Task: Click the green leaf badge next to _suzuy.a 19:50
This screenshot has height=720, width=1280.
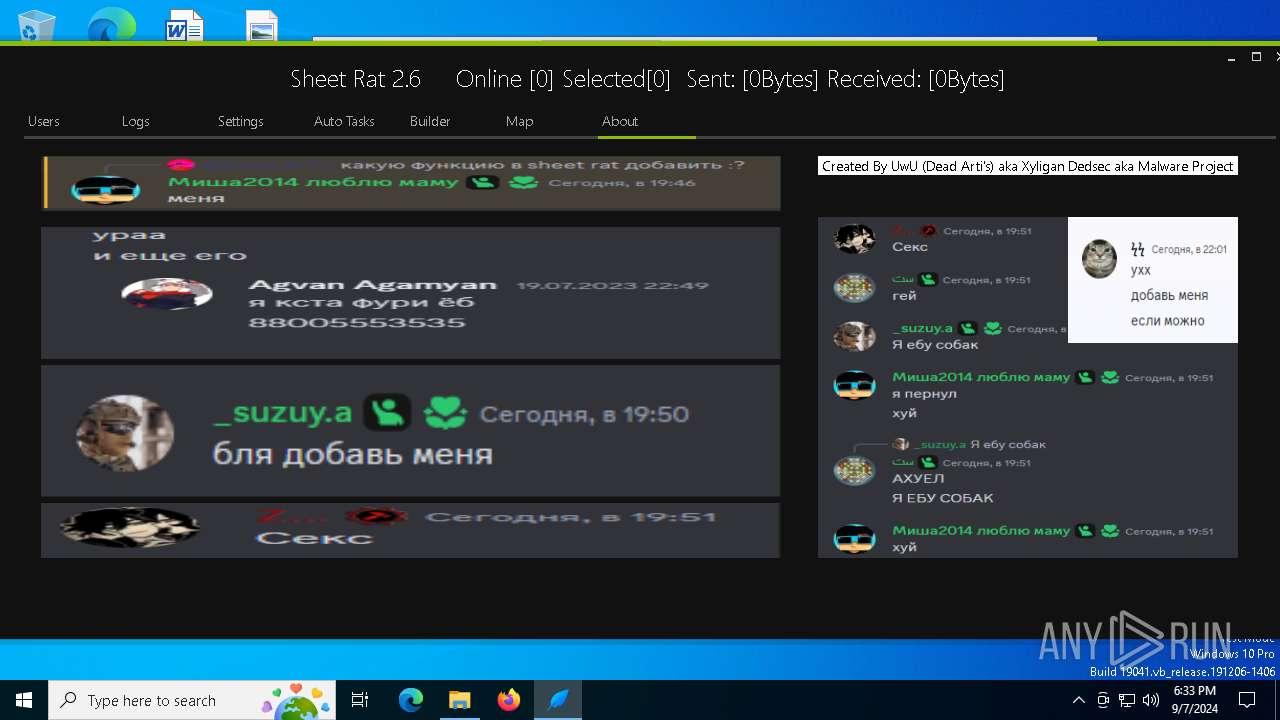Action: click(x=445, y=413)
